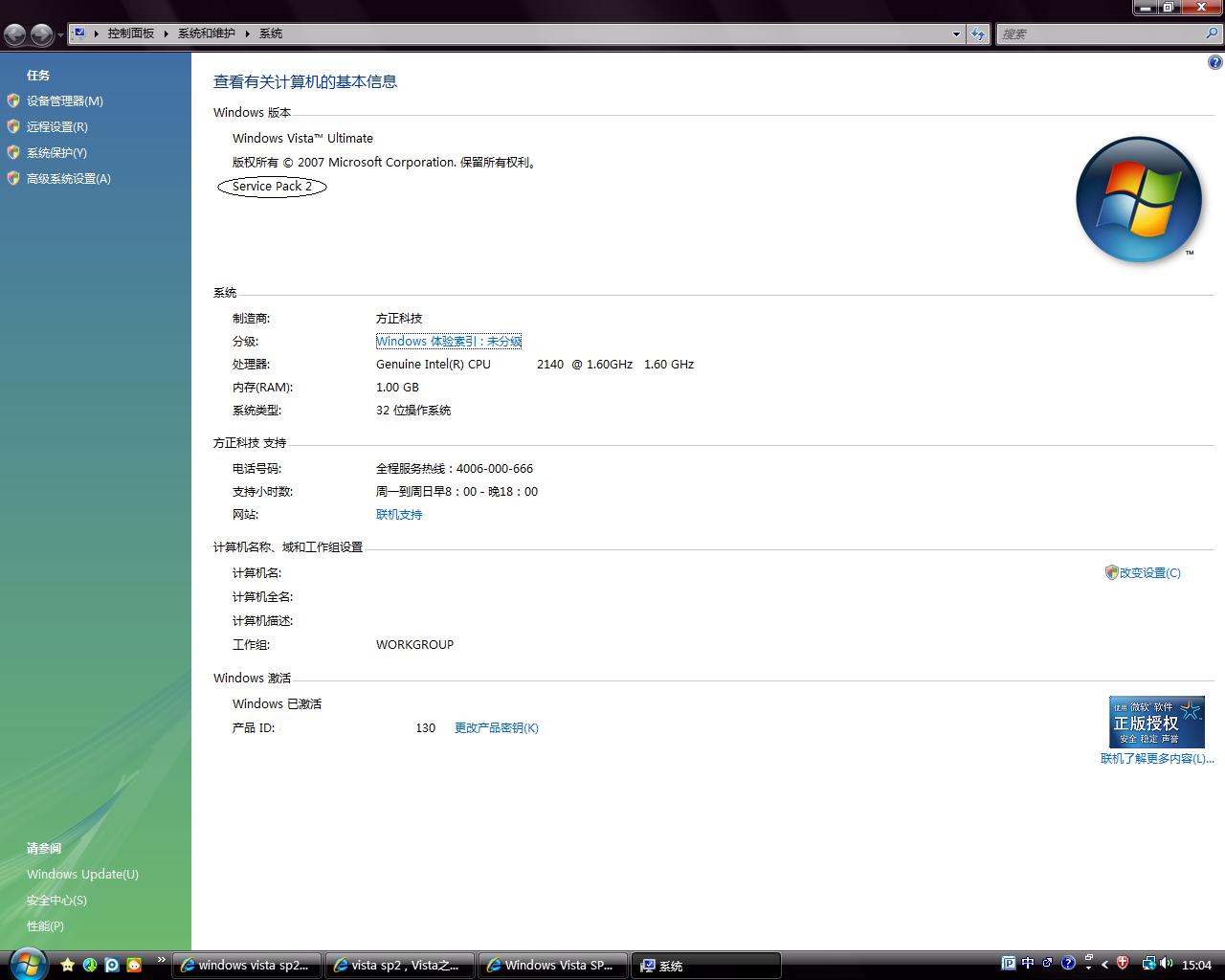Click the IME P icon in language bar
1225x980 pixels.
(1008, 964)
